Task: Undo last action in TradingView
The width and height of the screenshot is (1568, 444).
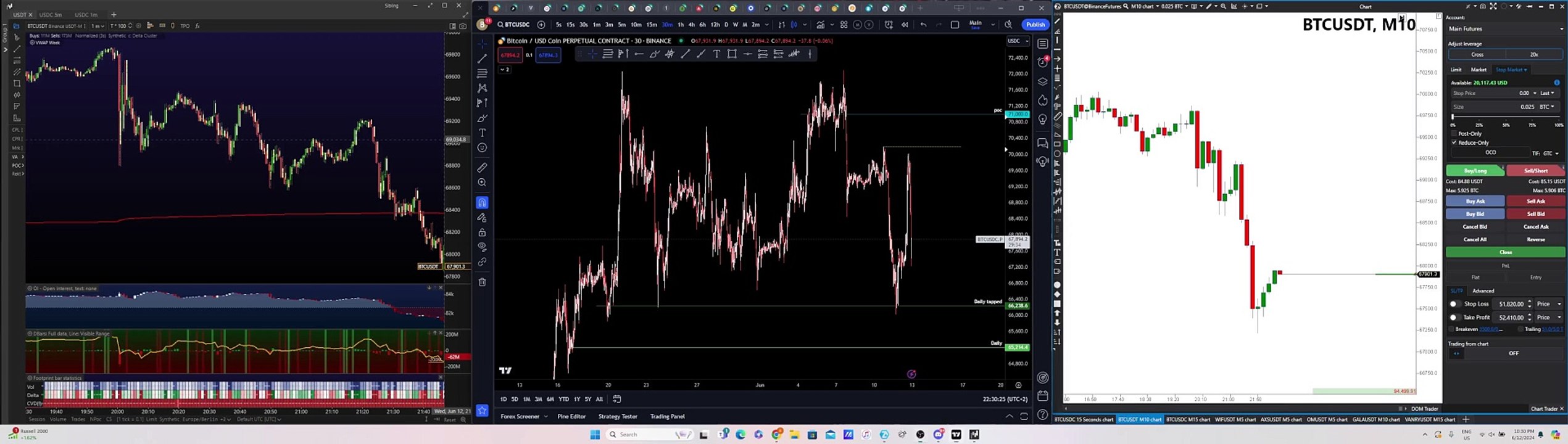Action: pos(923,25)
